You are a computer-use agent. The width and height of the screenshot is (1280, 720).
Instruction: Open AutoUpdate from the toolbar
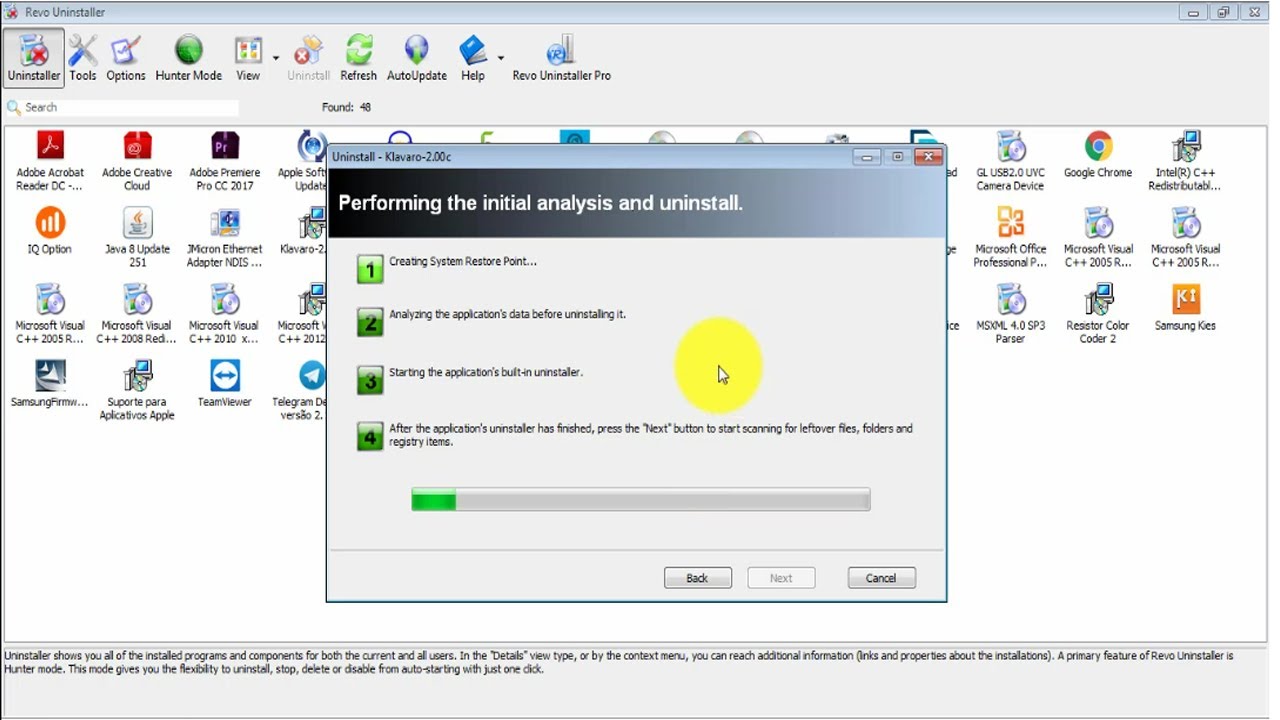(417, 58)
